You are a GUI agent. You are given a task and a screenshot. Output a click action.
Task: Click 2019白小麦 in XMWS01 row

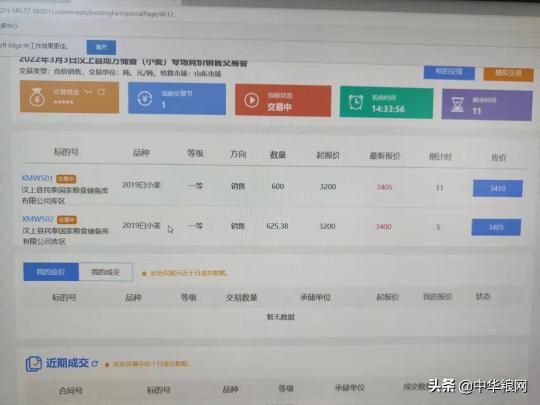(141, 185)
